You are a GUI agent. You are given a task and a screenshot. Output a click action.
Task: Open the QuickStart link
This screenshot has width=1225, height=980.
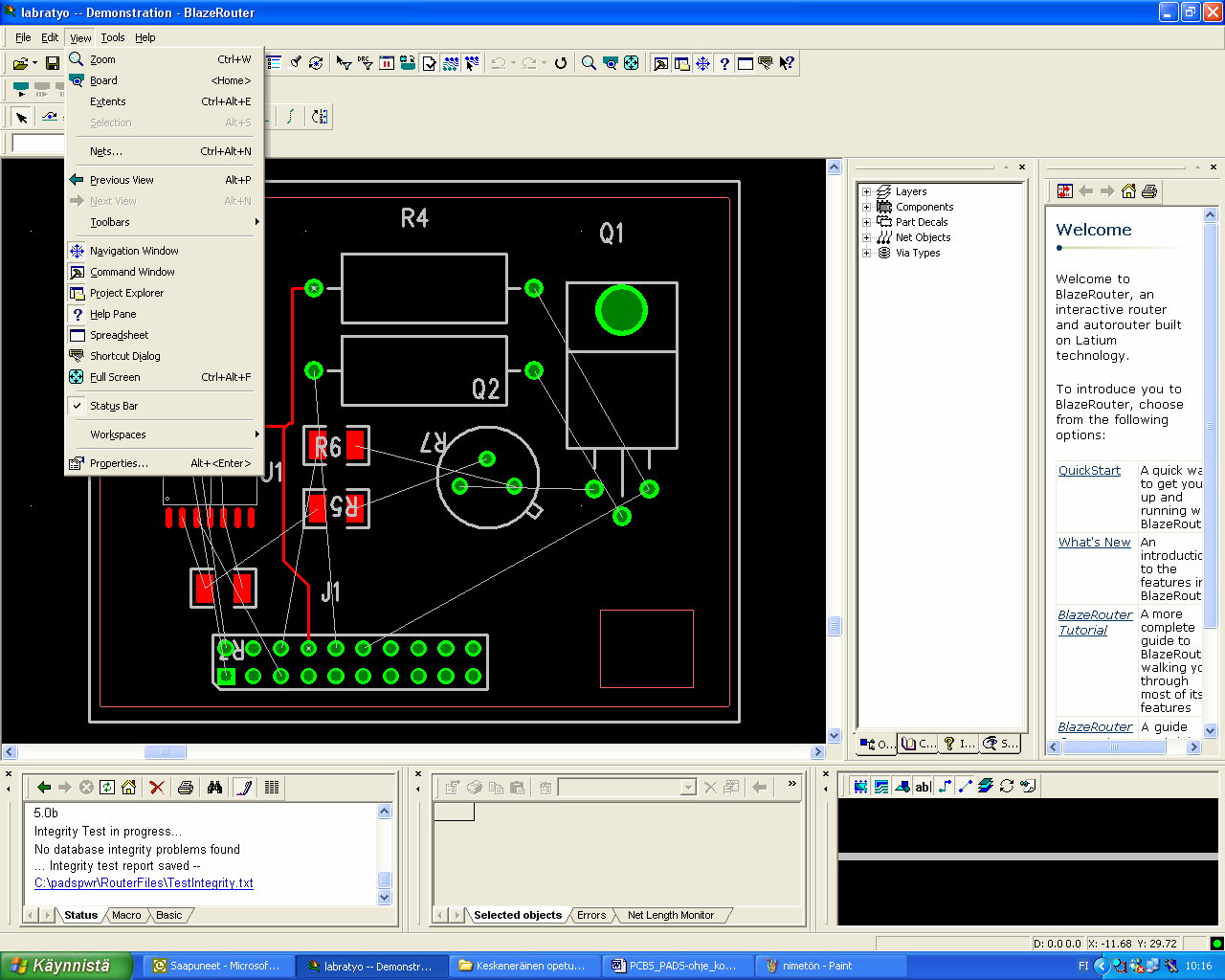[x=1089, y=470]
